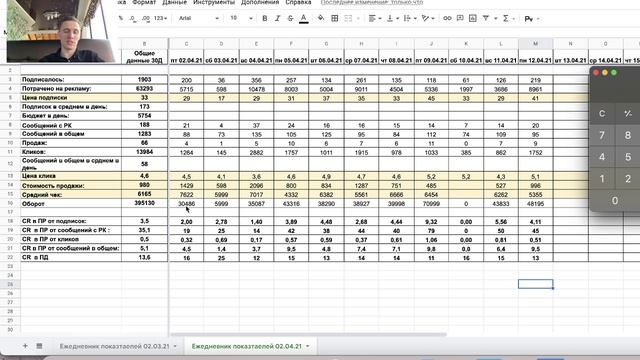640x360 pixels.
Task: Open dropdown arrow of 02.04.21 sheet tab
Action: [x=307, y=346]
